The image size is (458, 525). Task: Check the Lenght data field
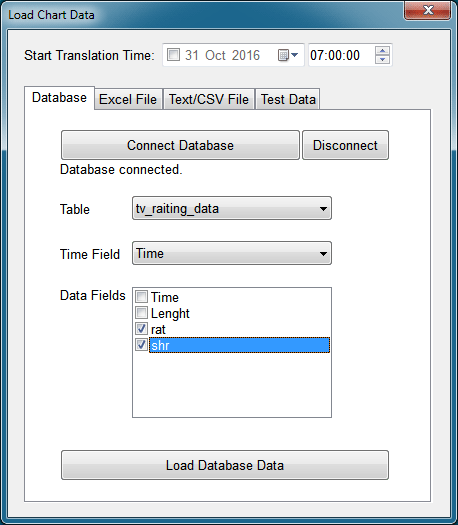pyautogui.click(x=141, y=312)
